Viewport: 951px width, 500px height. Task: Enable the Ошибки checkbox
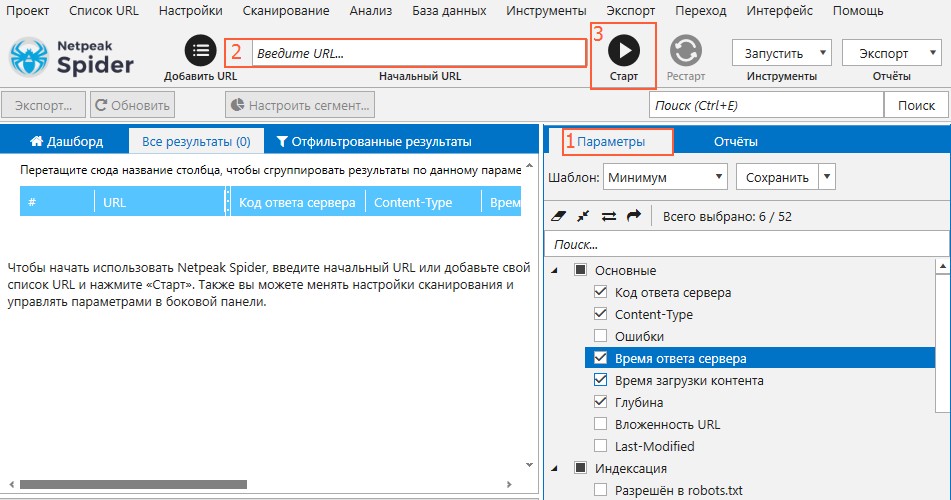tap(601, 337)
